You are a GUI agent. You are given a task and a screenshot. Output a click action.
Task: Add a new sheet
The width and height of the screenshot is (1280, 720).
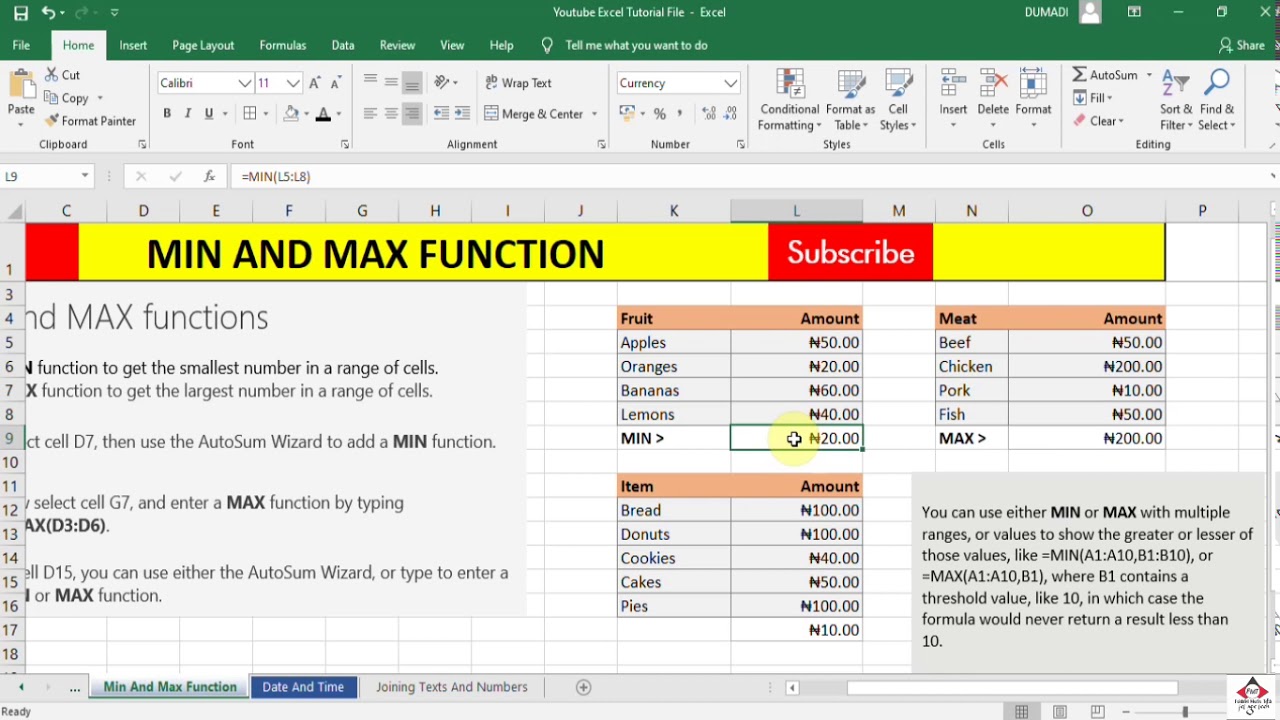tap(583, 687)
